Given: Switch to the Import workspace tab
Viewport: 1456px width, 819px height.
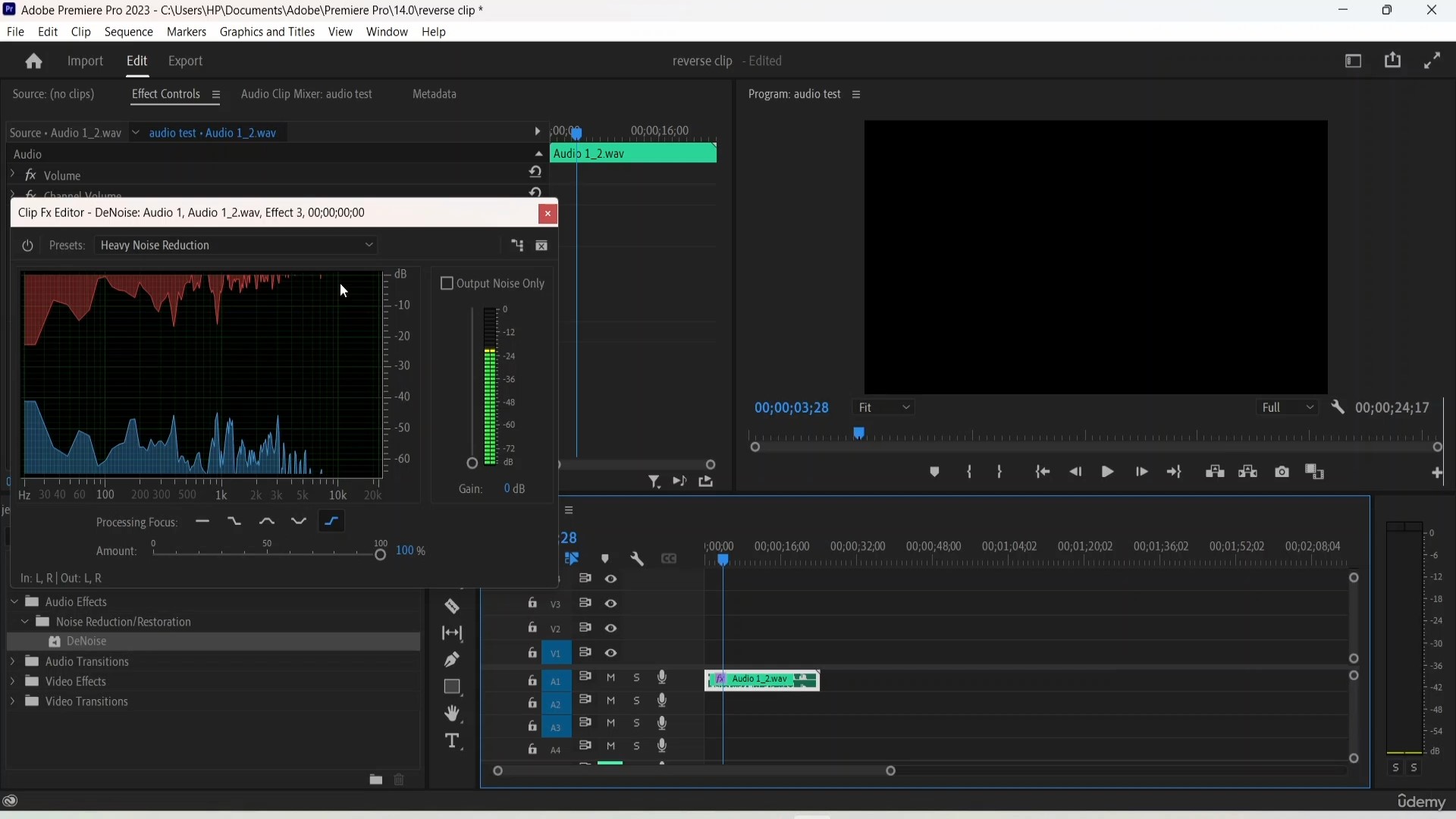Looking at the screenshot, I should coord(86,62).
